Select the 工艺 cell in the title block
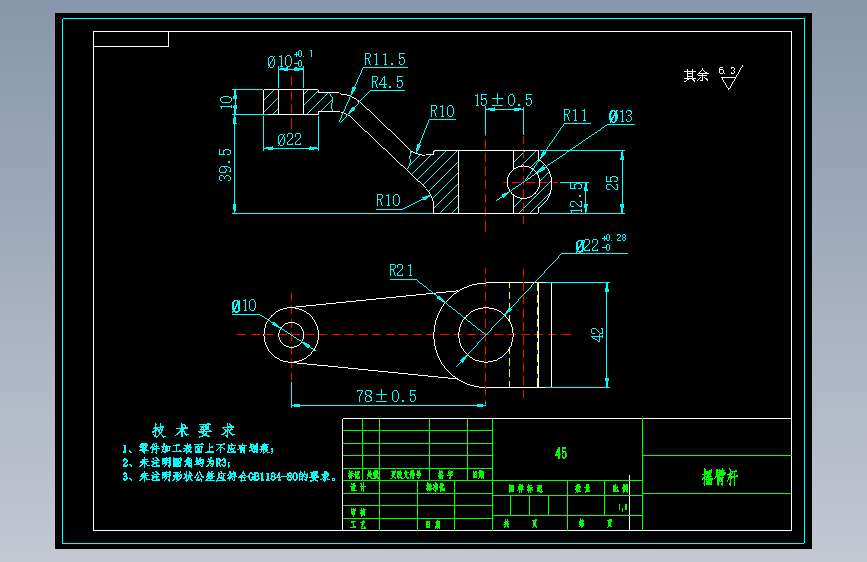Viewport: 867px width, 562px height. coord(358,524)
